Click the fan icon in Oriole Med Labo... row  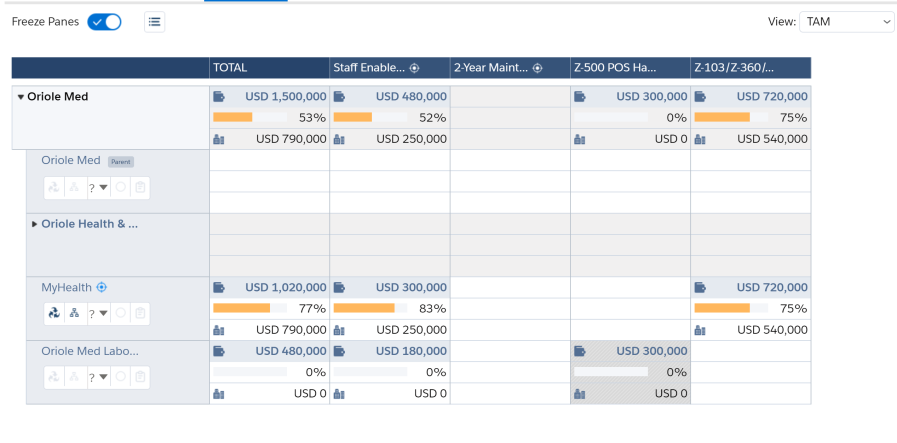(x=54, y=377)
